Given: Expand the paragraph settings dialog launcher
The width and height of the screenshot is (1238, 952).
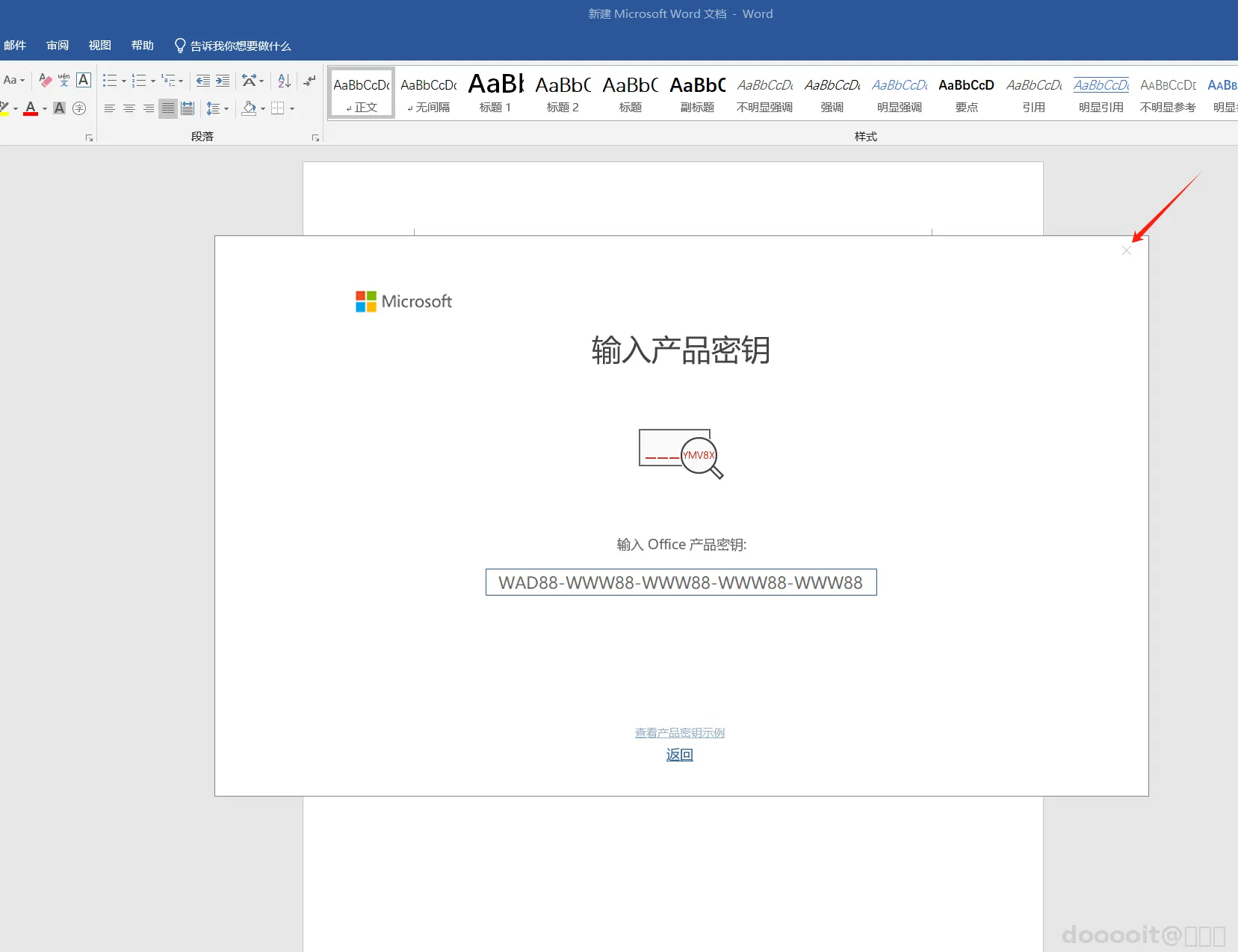Looking at the screenshot, I should point(315,137).
